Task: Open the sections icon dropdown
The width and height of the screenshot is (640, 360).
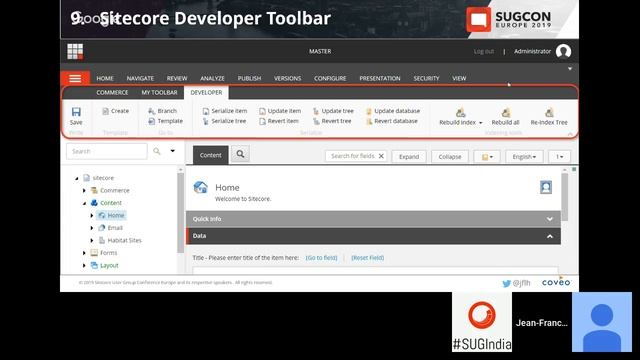Action: (487, 157)
